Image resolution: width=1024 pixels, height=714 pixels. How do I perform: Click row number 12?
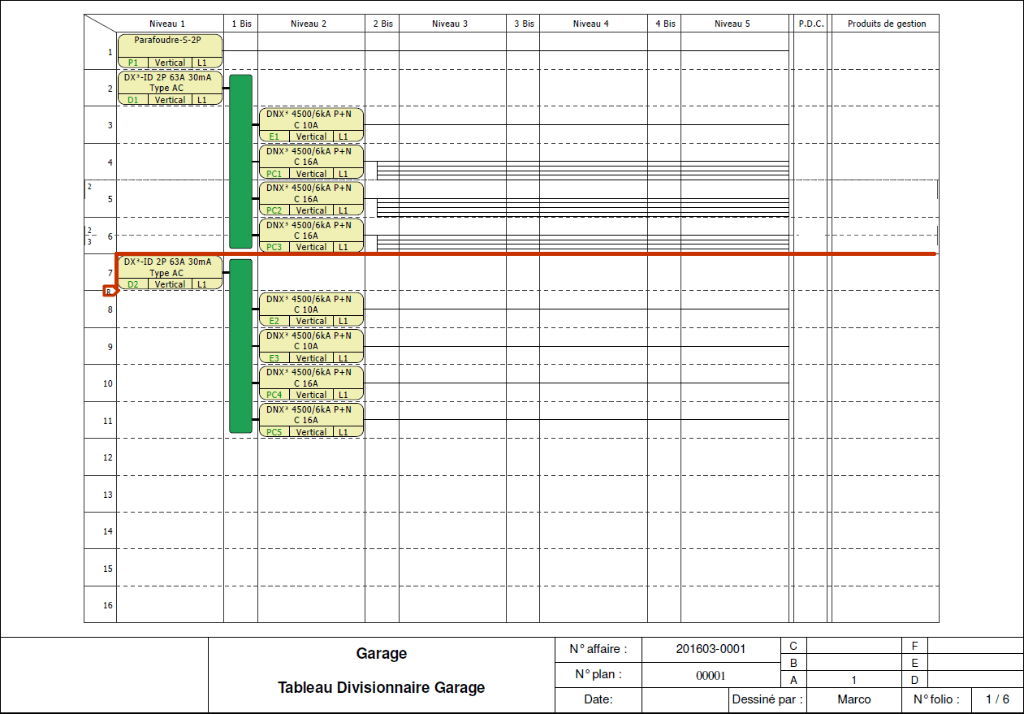click(x=108, y=457)
